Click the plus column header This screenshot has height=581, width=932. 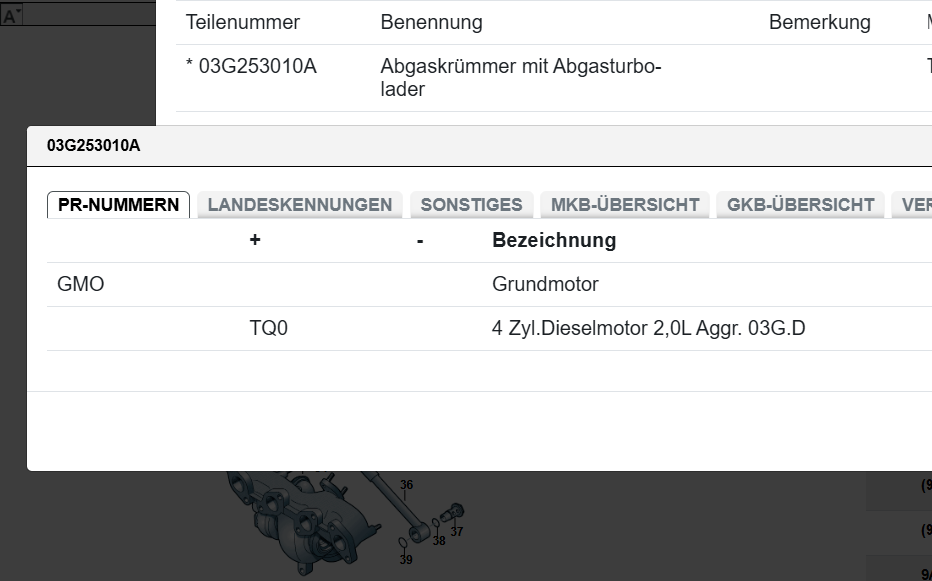click(255, 241)
